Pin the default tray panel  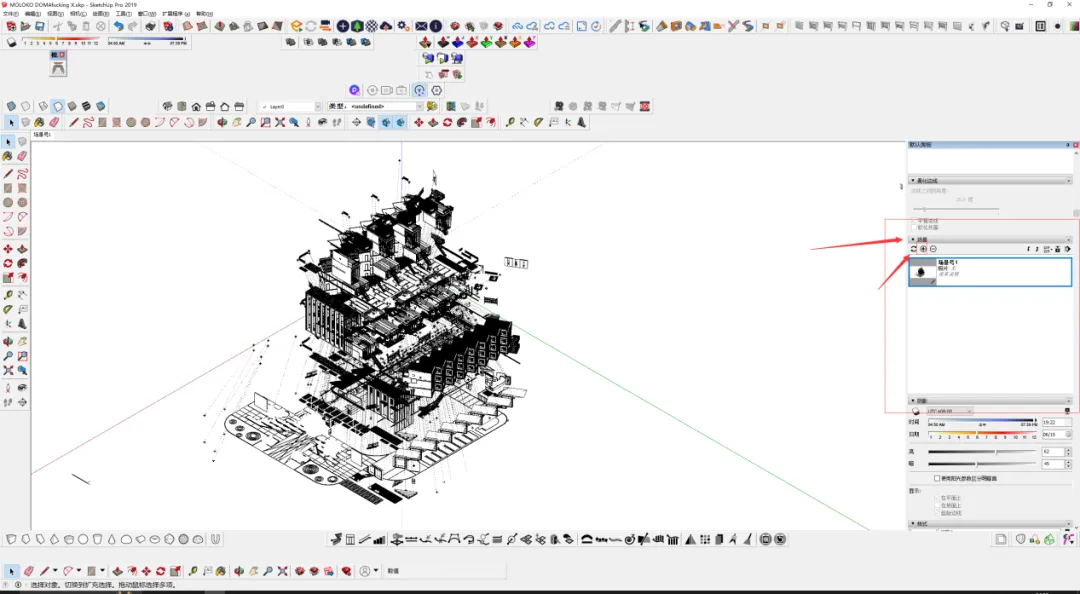[1068, 145]
